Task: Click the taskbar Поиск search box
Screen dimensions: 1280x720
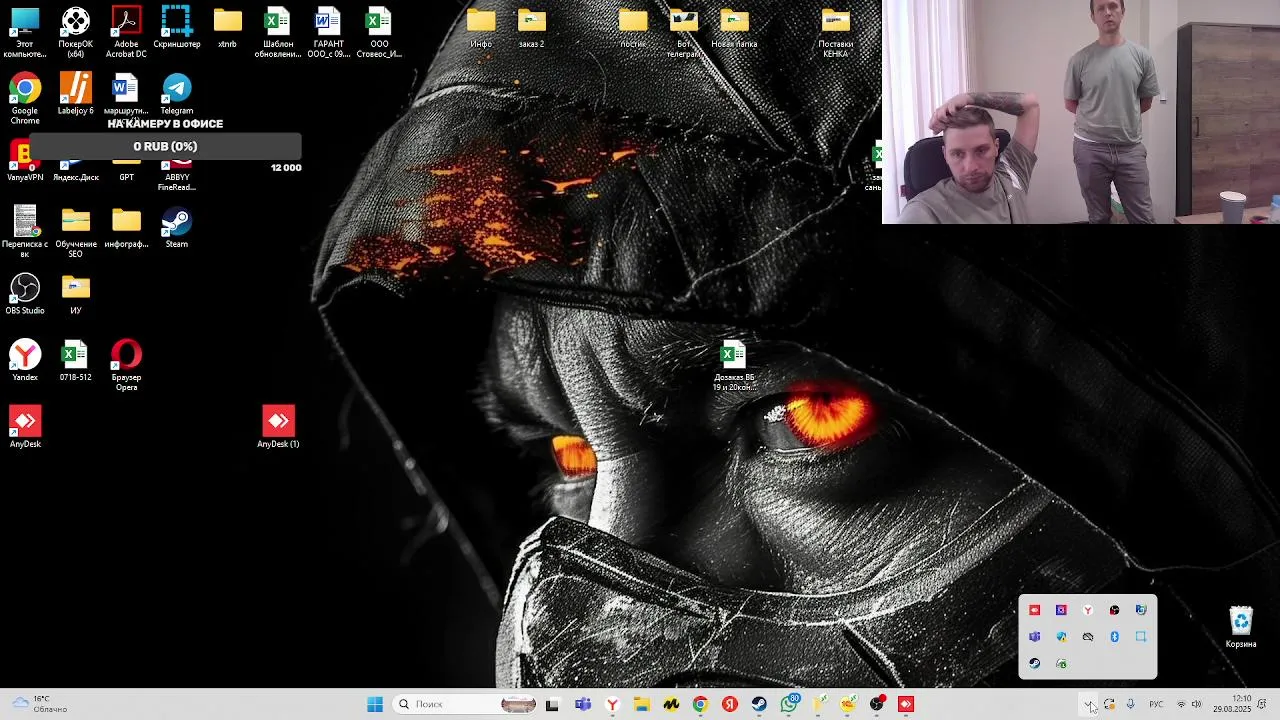Action: 466,704
